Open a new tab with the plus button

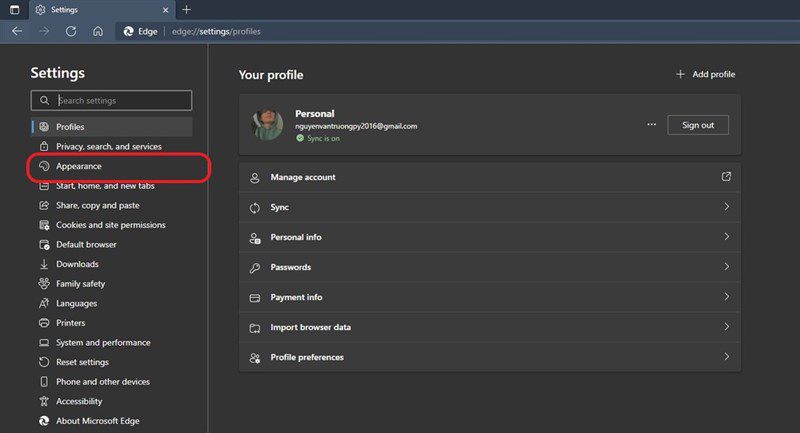pos(186,10)
